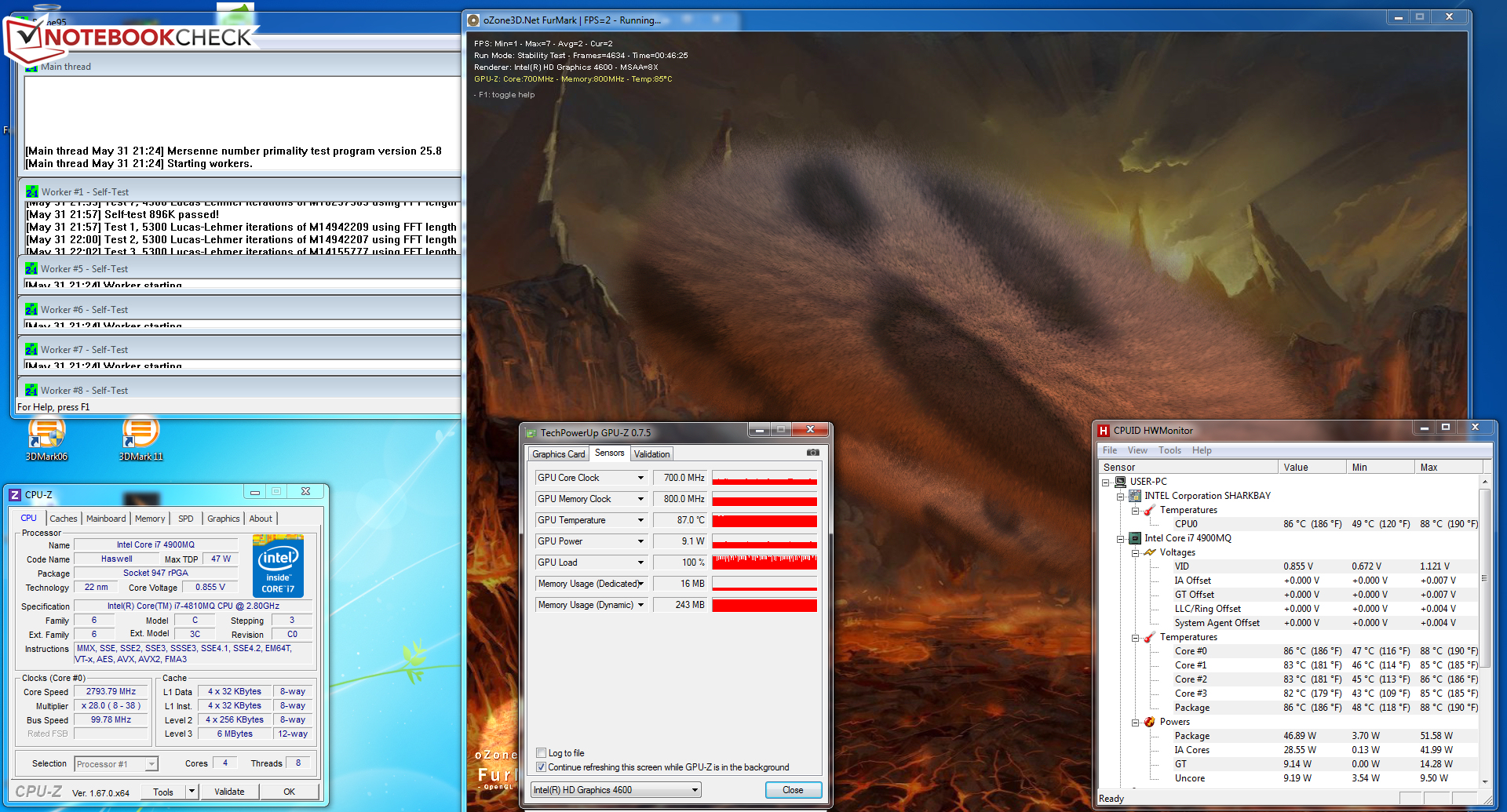Switch to the CPU-Z Graphics tab
This screenshot has width=1507, height=812.
(x=224, y=519)
